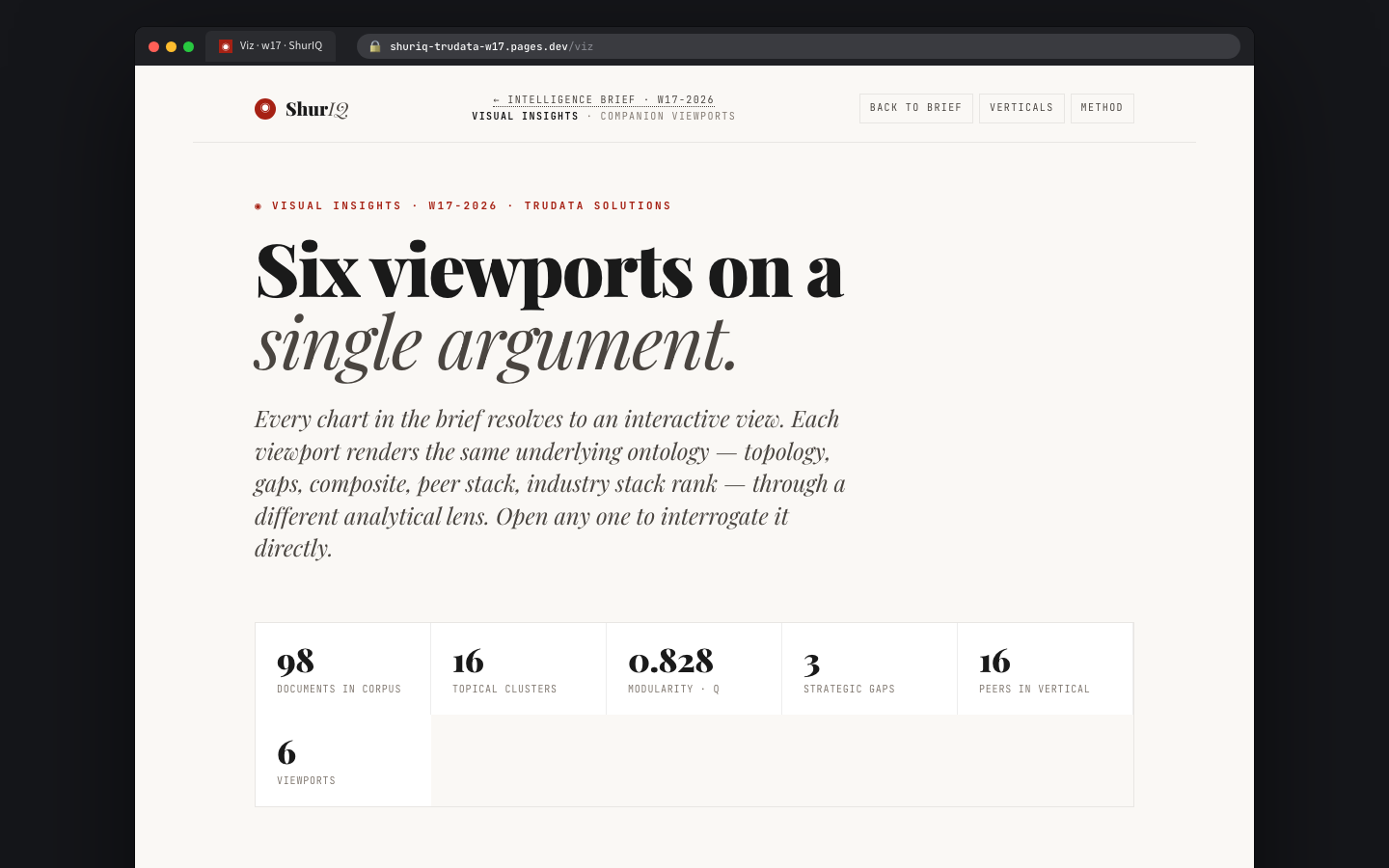Click the 0.828 MODULARITY · Q stat card
The height and width of the screenshot is (868, 1389).
pos(694,668)
